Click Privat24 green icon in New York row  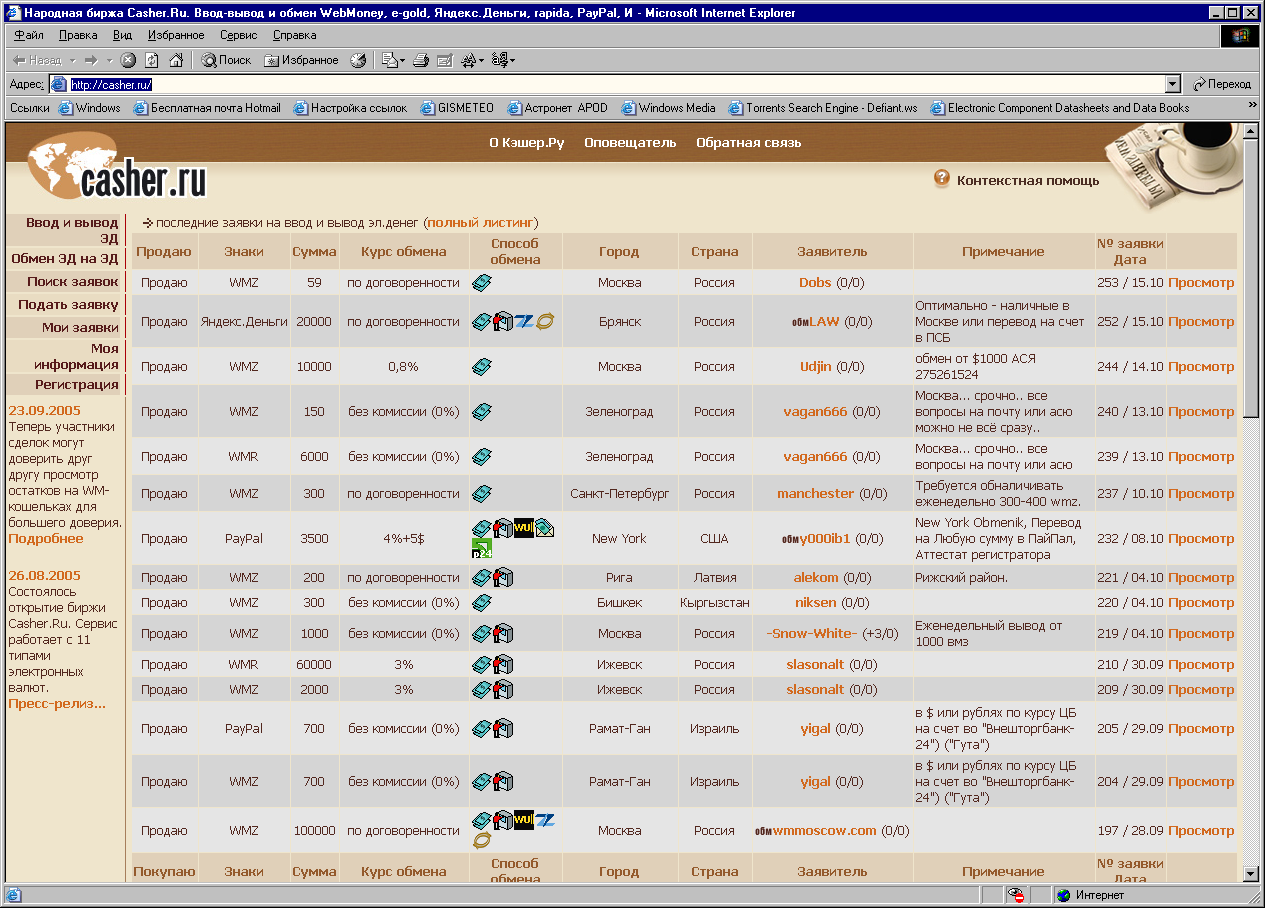pos(481,548)
